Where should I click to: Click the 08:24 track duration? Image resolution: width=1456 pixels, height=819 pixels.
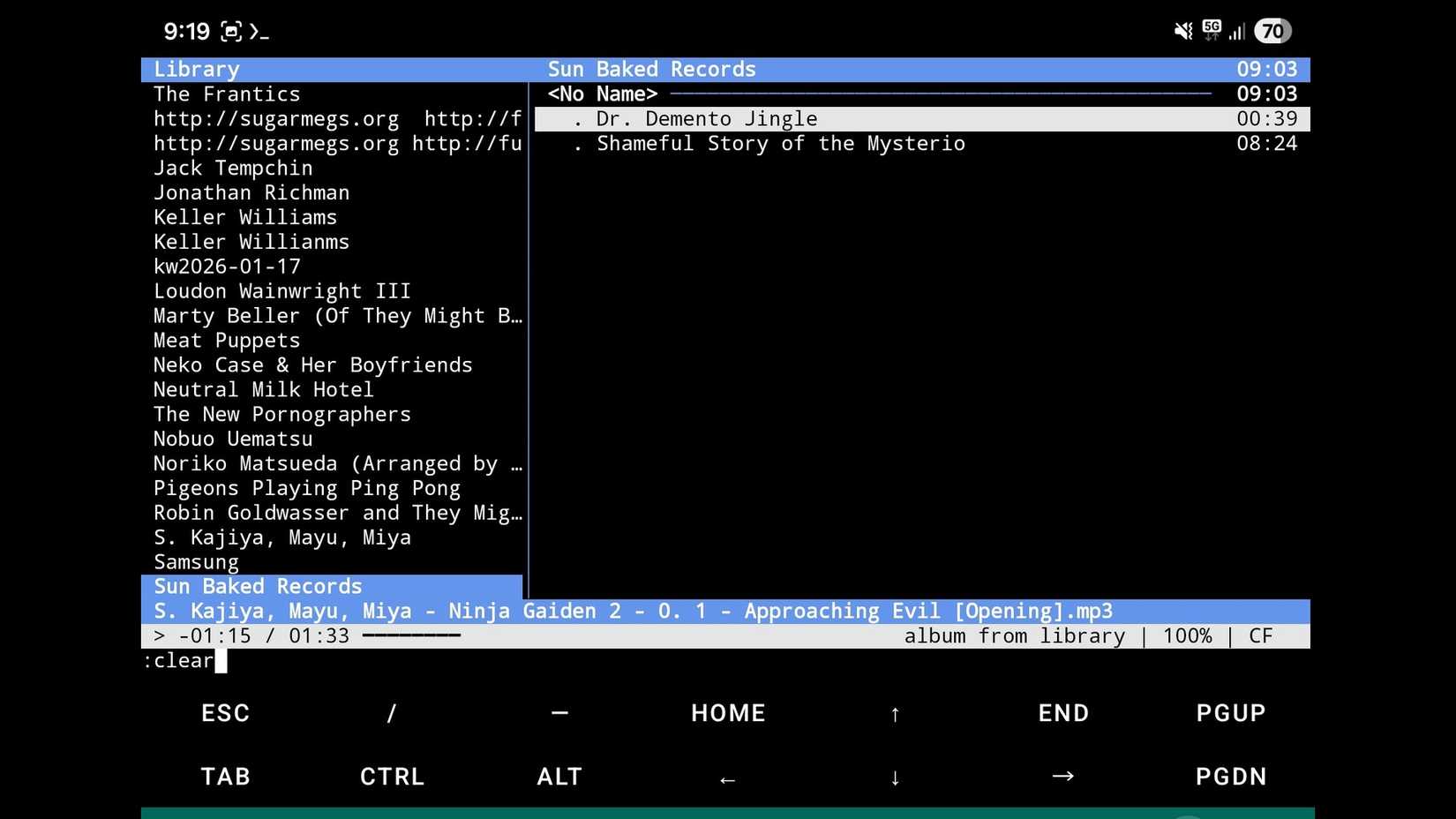1267,144
